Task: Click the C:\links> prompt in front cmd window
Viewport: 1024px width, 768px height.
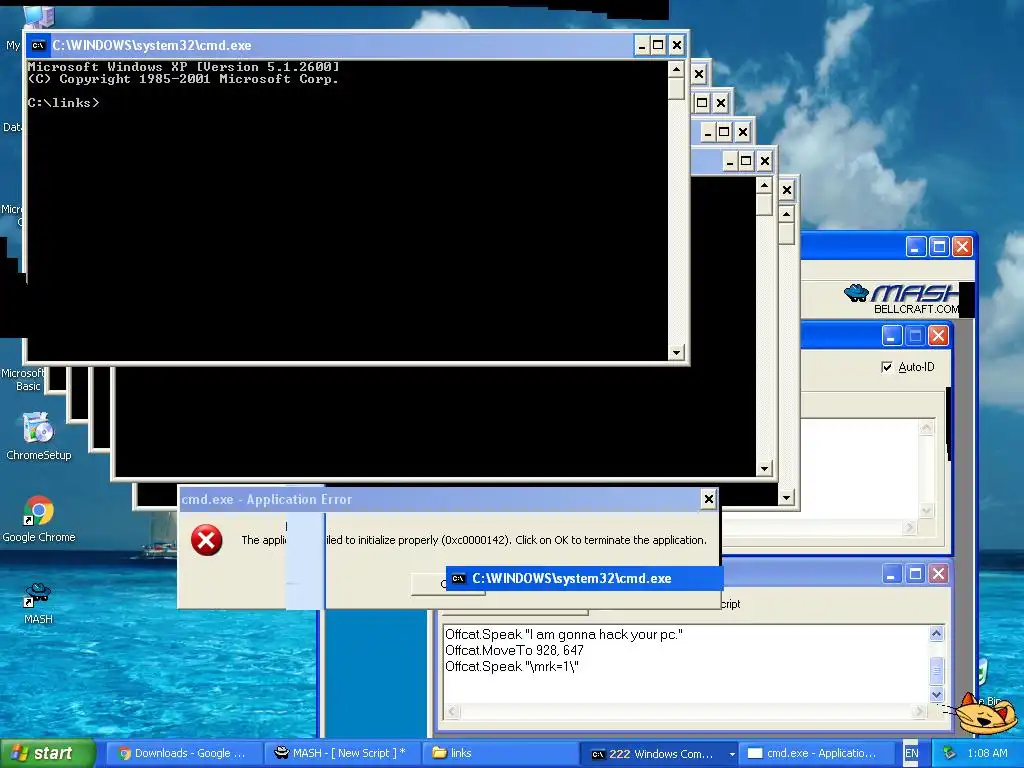Action: (63, 103)
